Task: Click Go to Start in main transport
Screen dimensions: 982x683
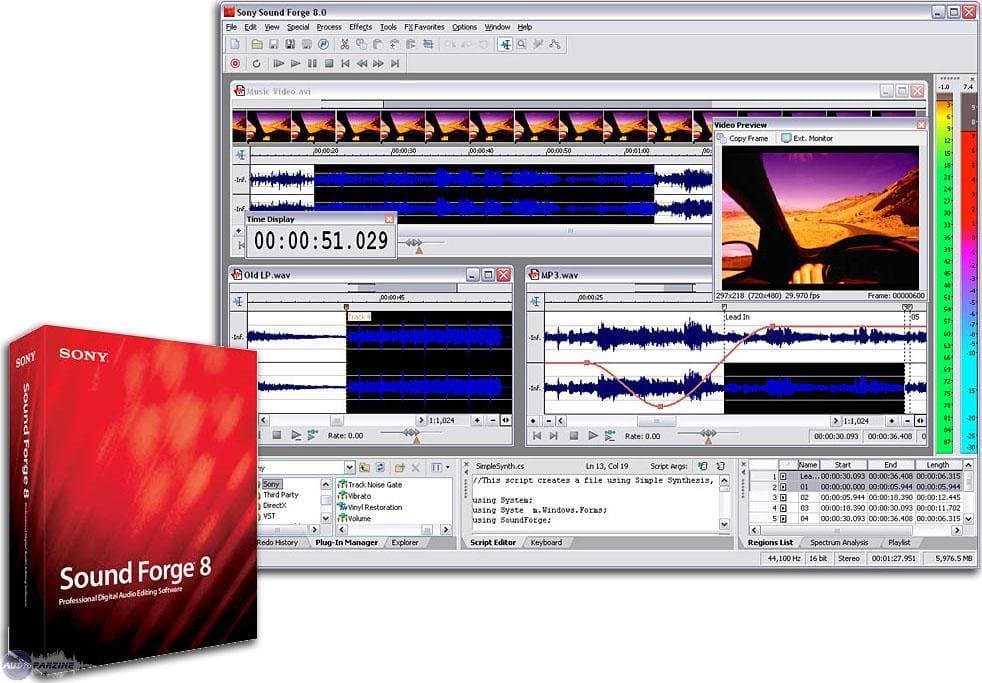Action: (346, 63)
